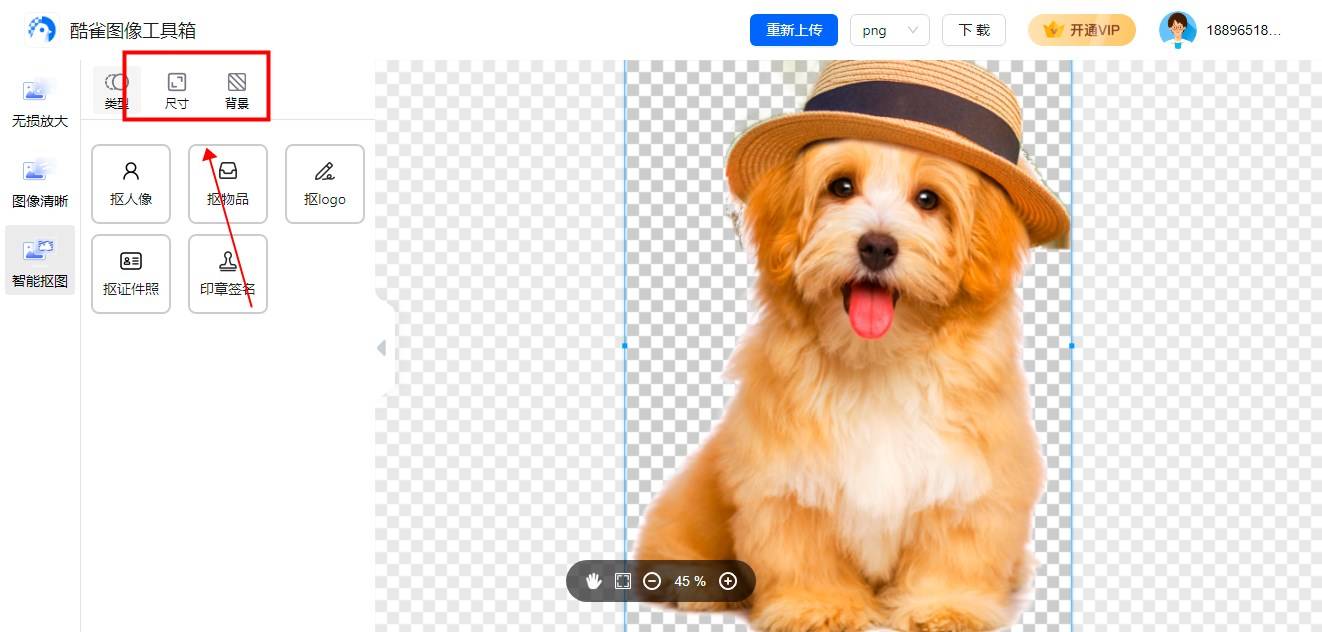
Task: Click the zoom in plus icon
Action: 728,581
